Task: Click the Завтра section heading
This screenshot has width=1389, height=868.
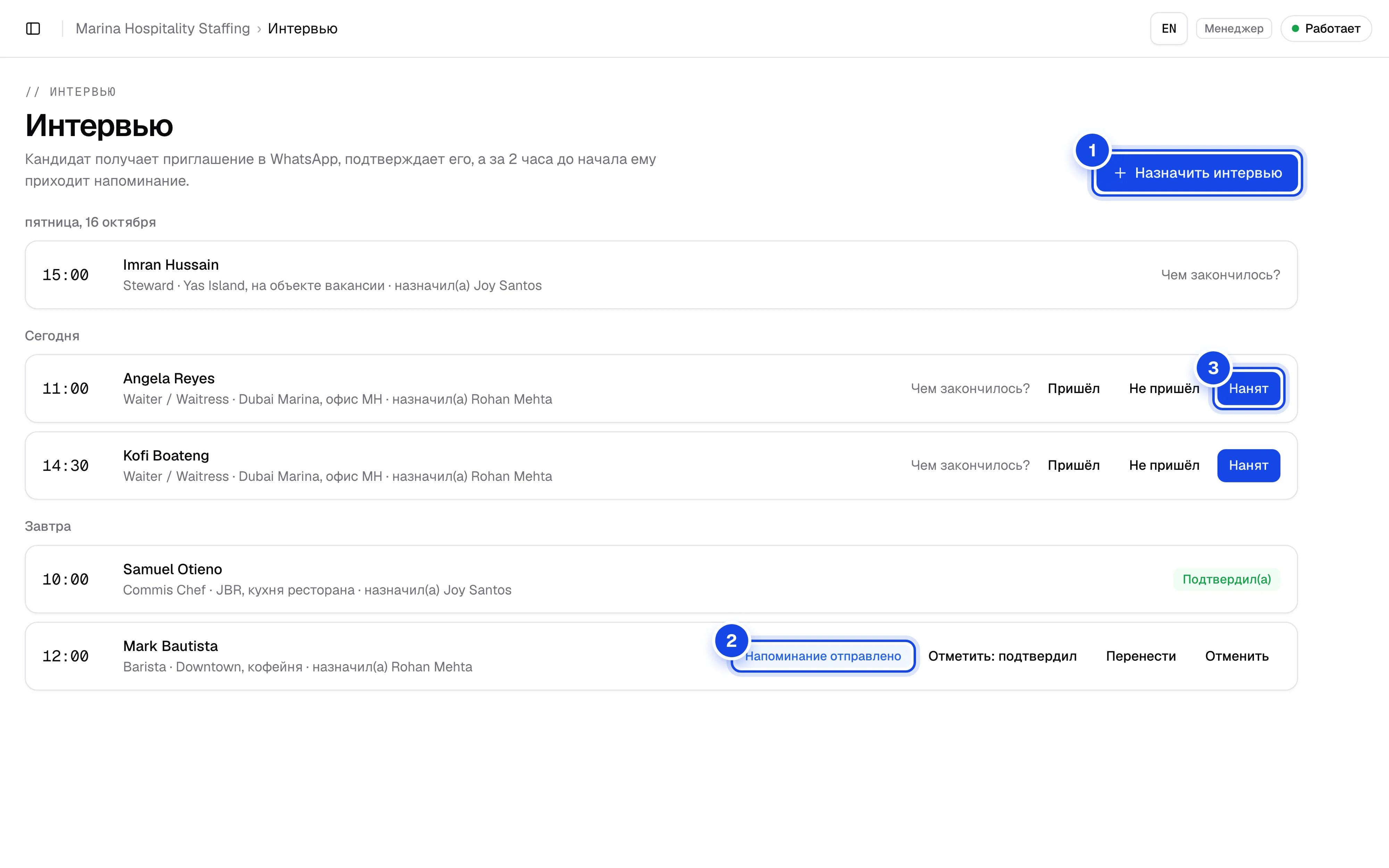Action: click(48, 526)
